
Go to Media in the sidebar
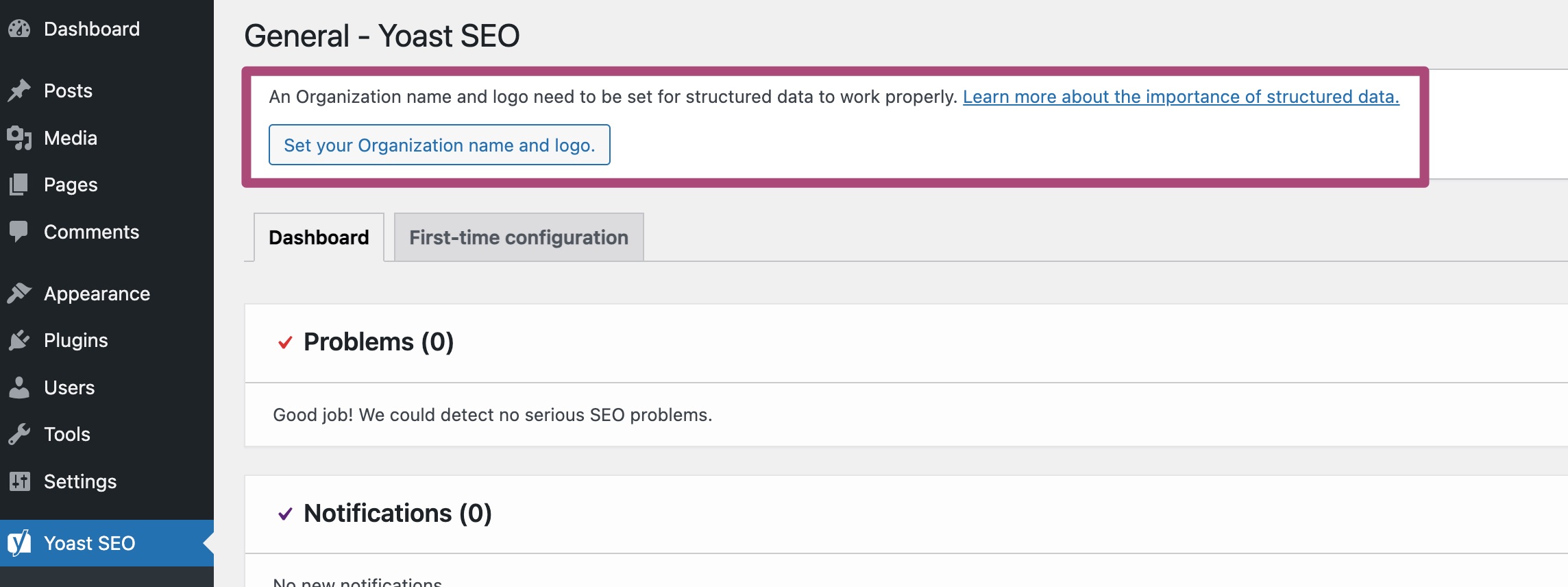(107, 138)
